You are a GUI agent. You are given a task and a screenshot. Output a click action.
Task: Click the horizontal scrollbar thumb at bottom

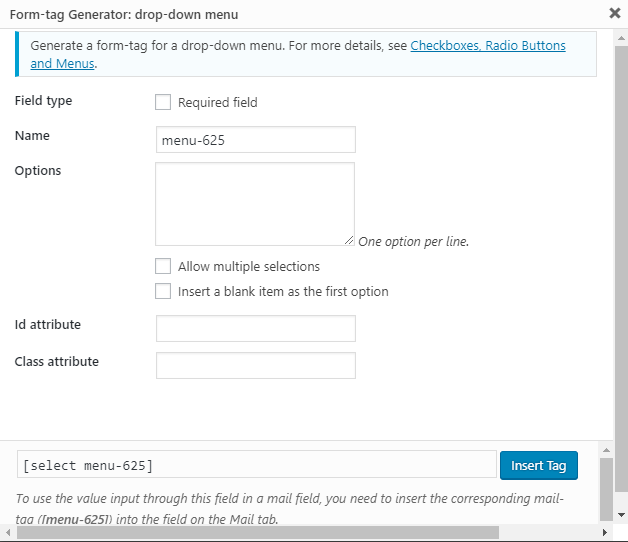tap(300, 533)
